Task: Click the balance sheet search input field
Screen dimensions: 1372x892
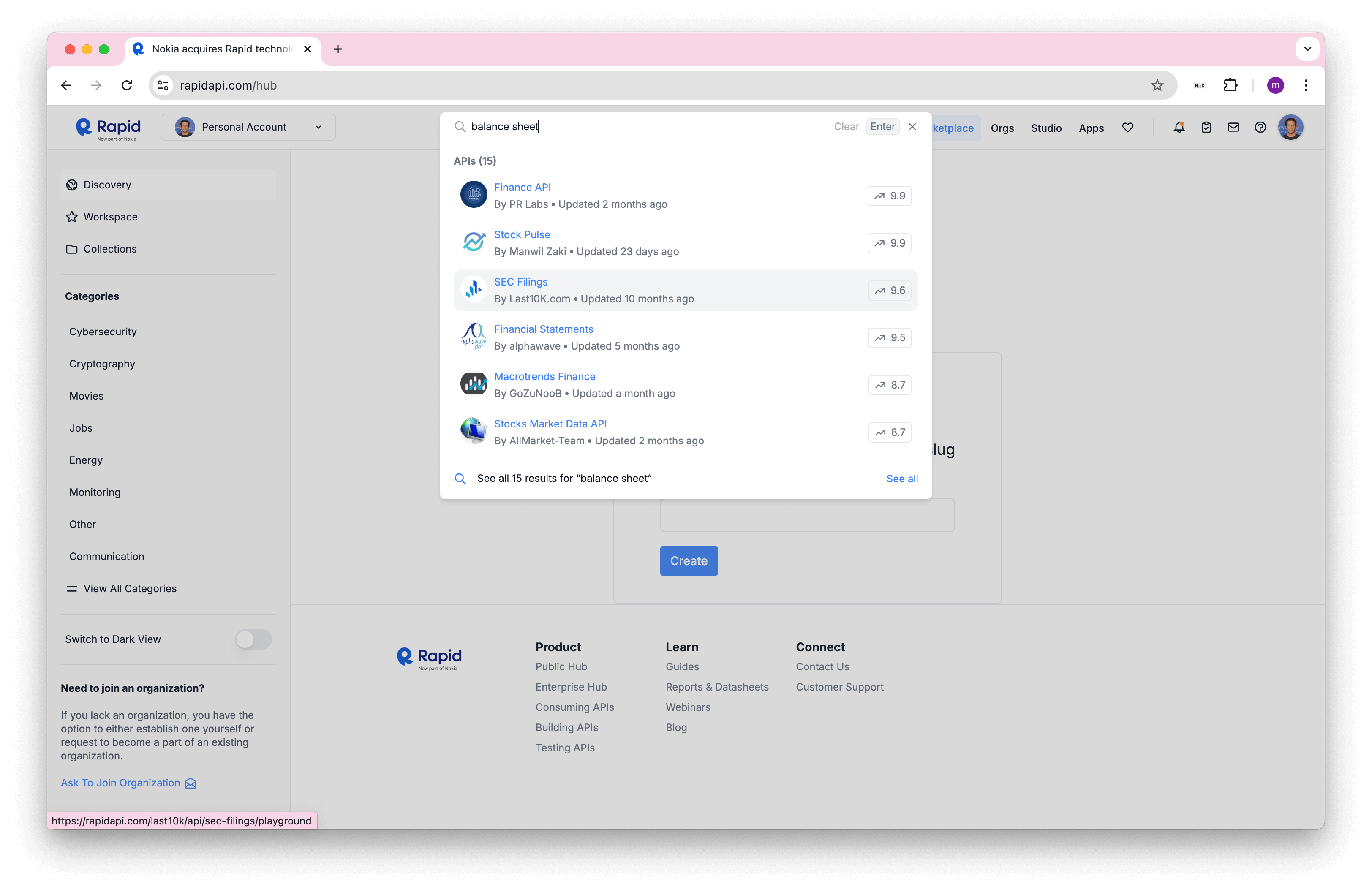Action: (x=648, y=127)
